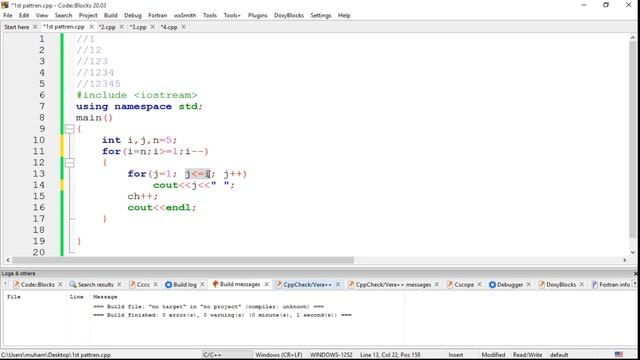Switch to the 2.cpp editor tab
The image size is (640, 360).
pyautogui.click(x=107, y=27)
